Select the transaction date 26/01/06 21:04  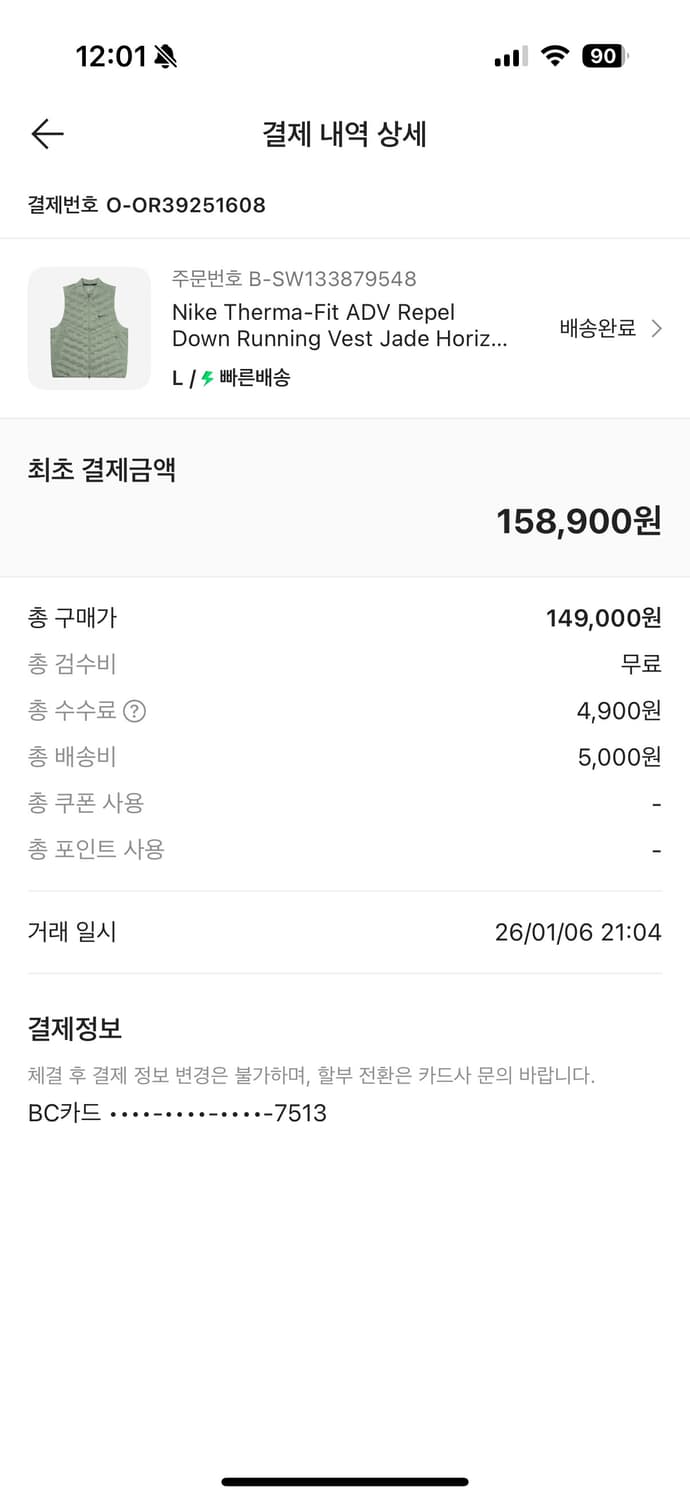(x=577, y=931)
